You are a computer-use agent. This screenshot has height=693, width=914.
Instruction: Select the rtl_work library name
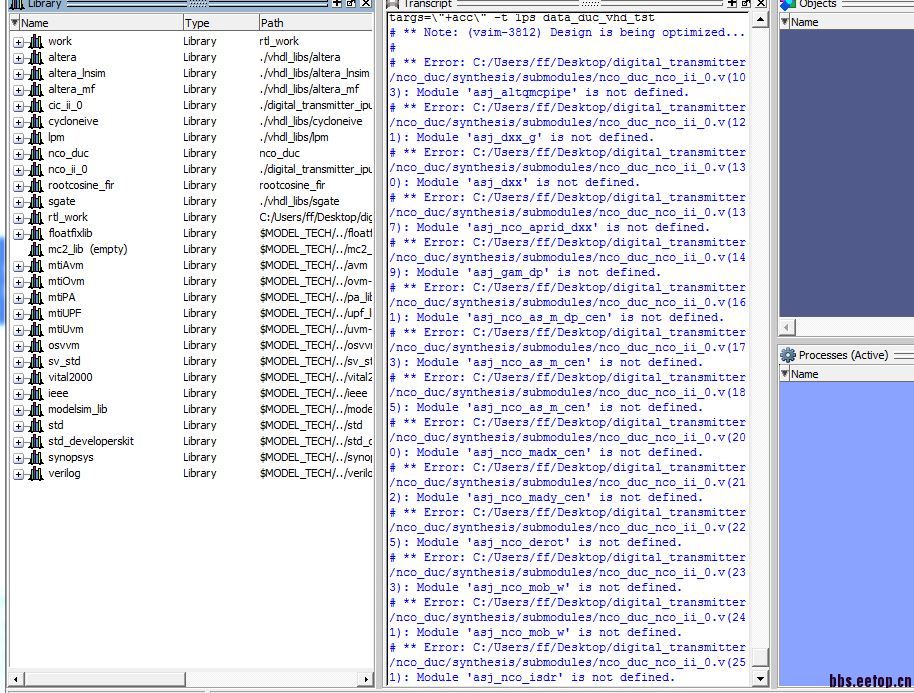[x=68, y=217]
